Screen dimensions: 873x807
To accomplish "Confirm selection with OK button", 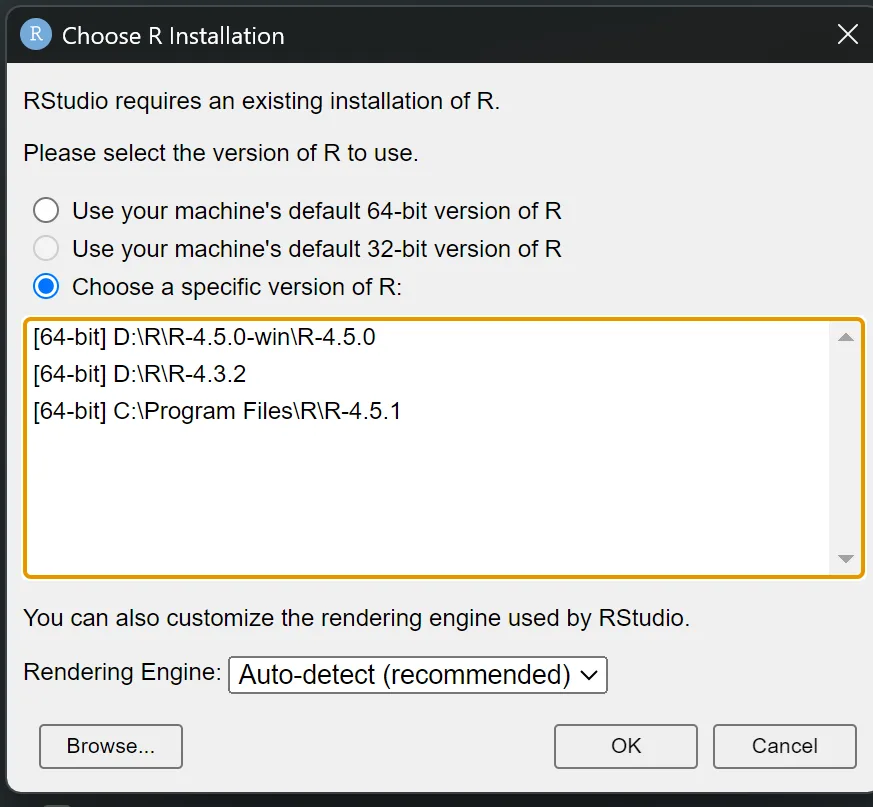I will 626,746.
